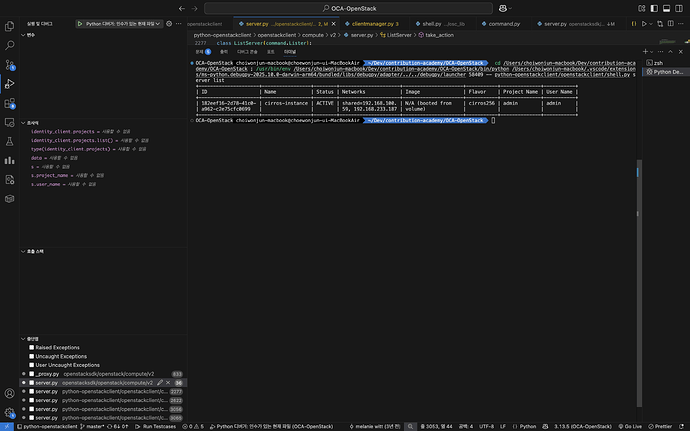Open launch.json via debug gear icon
This screenshot has height=431, width=690.
click(x=169, y=24)
